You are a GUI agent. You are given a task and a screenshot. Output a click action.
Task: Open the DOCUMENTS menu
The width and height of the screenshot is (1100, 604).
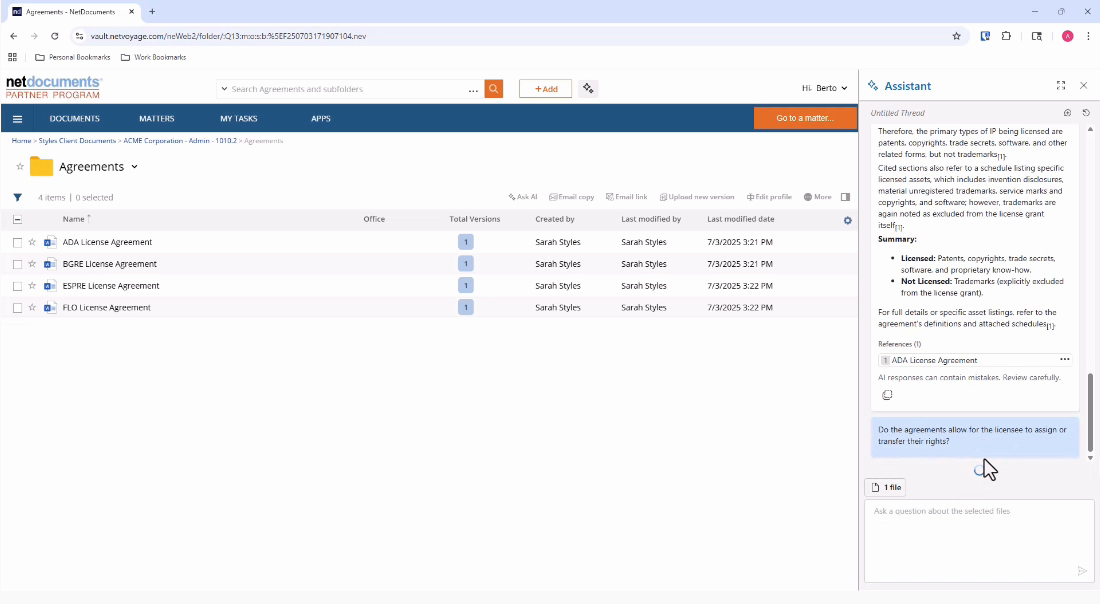click(x=74, y=119)
